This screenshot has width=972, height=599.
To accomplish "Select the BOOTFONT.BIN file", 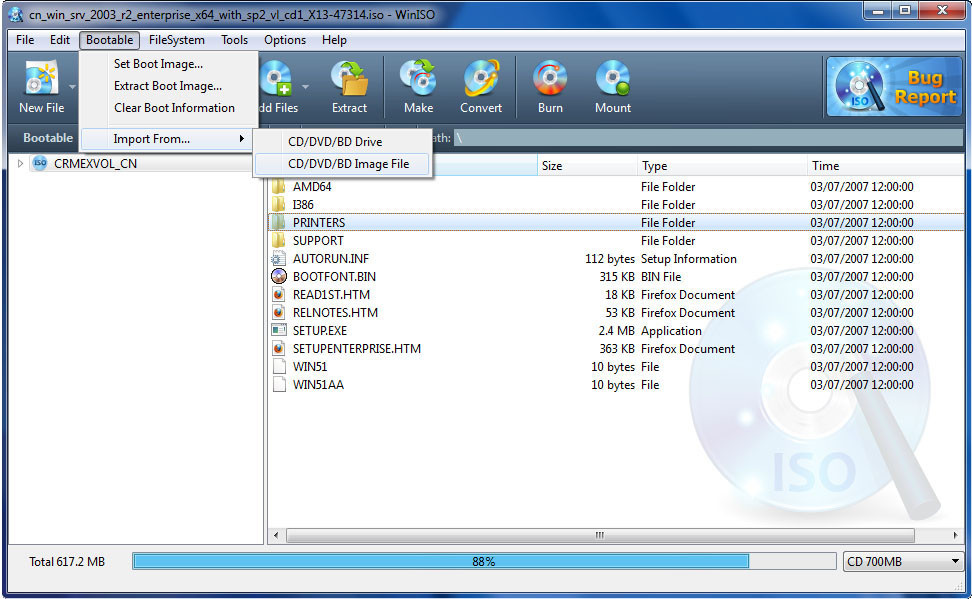I will tap(334, 277).
